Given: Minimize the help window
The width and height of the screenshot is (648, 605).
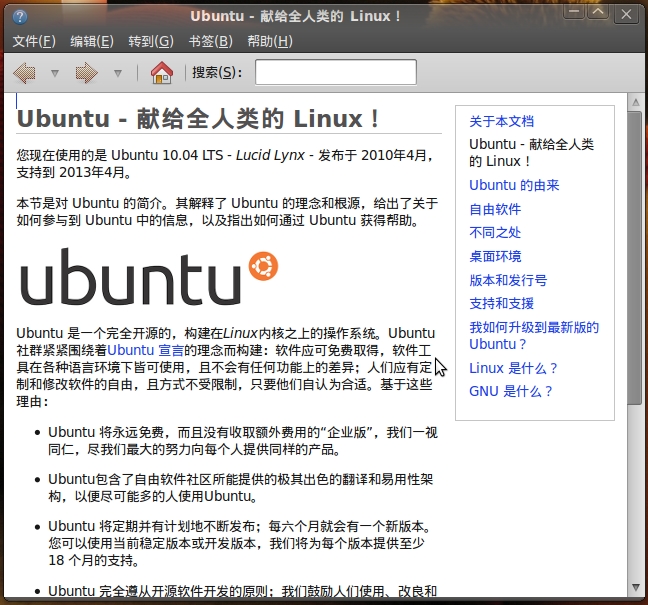Looking at the screenshot, I should click(574, 12).
